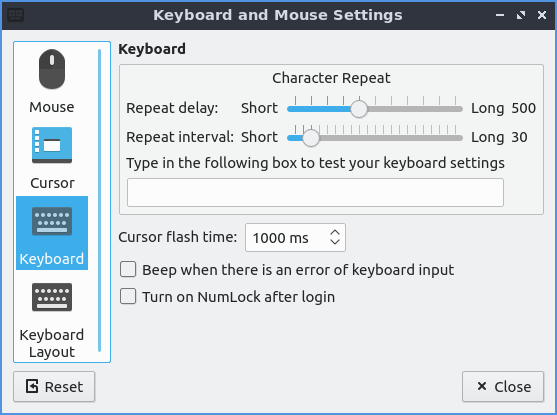The height and width of the screenshot is (415, 557).
Task: Open the Mouse settings icon
Action: (x=52, y=69)
